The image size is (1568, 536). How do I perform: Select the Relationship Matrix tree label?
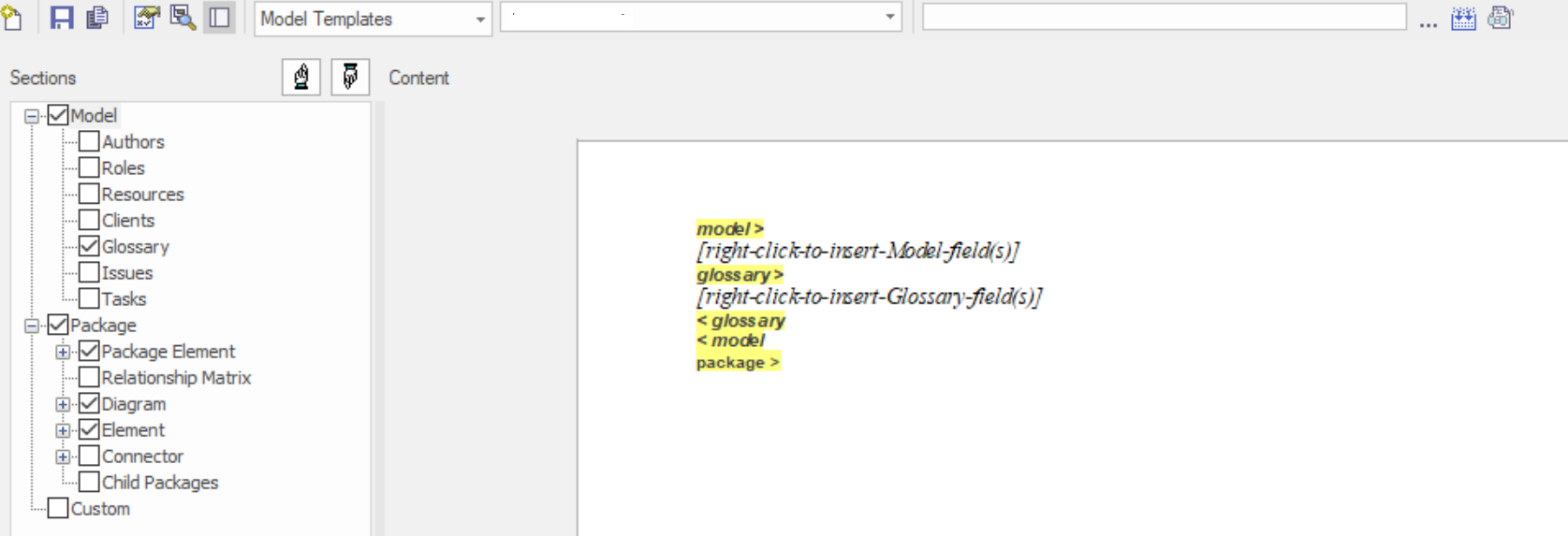tap(176, 377)
